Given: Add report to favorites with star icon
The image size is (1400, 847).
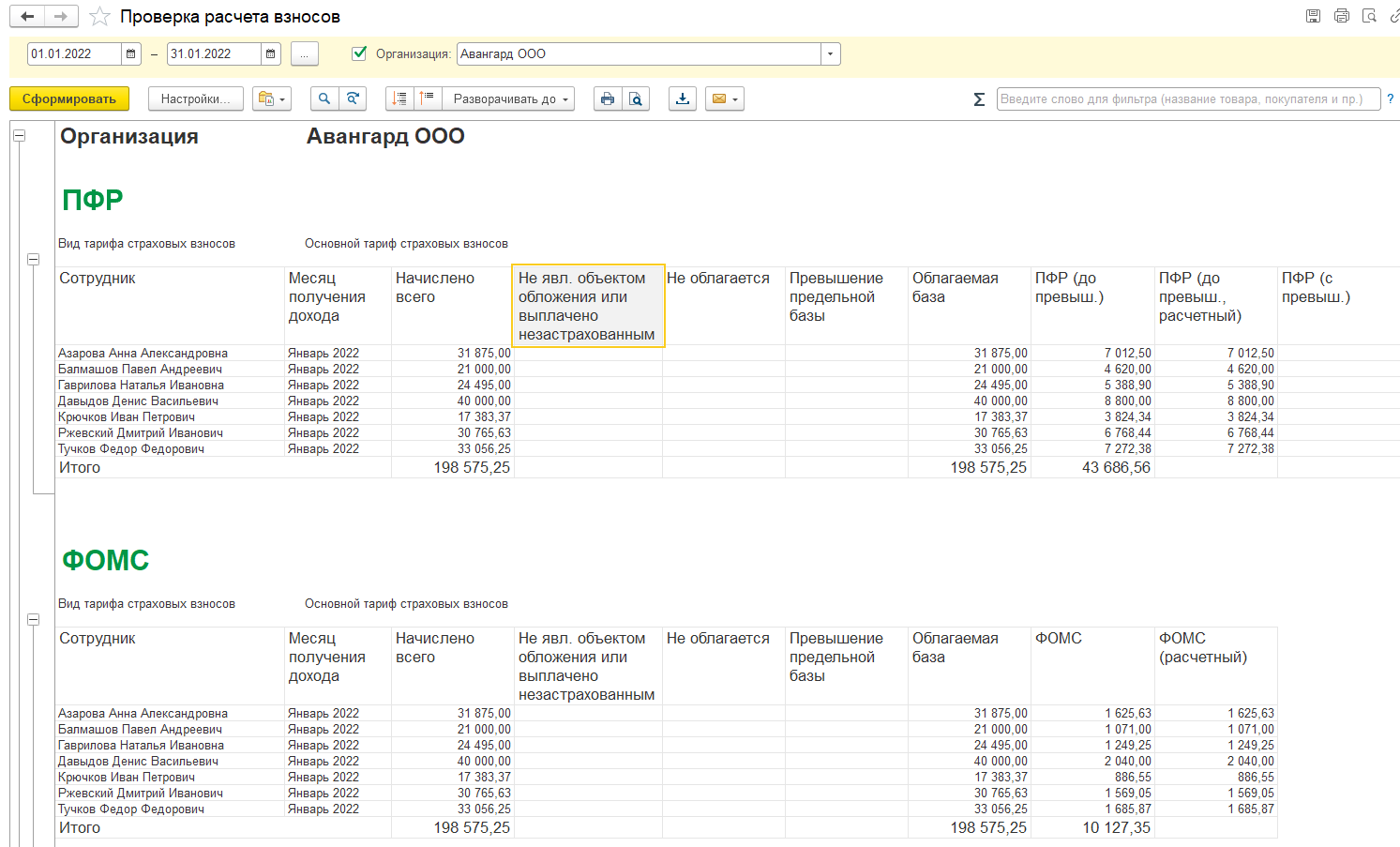Looking at the screenshot, I should click(99, 17).
